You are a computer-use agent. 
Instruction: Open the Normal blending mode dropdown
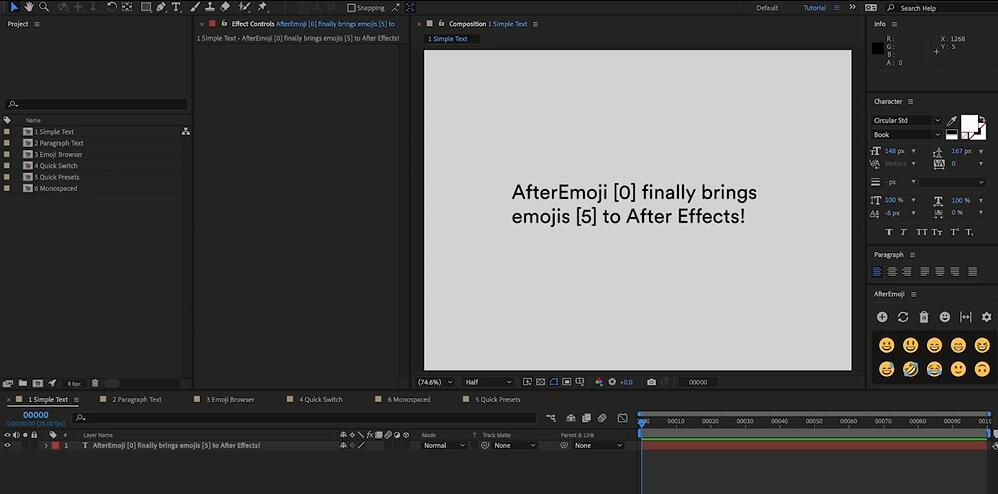[x=444, y=446]
